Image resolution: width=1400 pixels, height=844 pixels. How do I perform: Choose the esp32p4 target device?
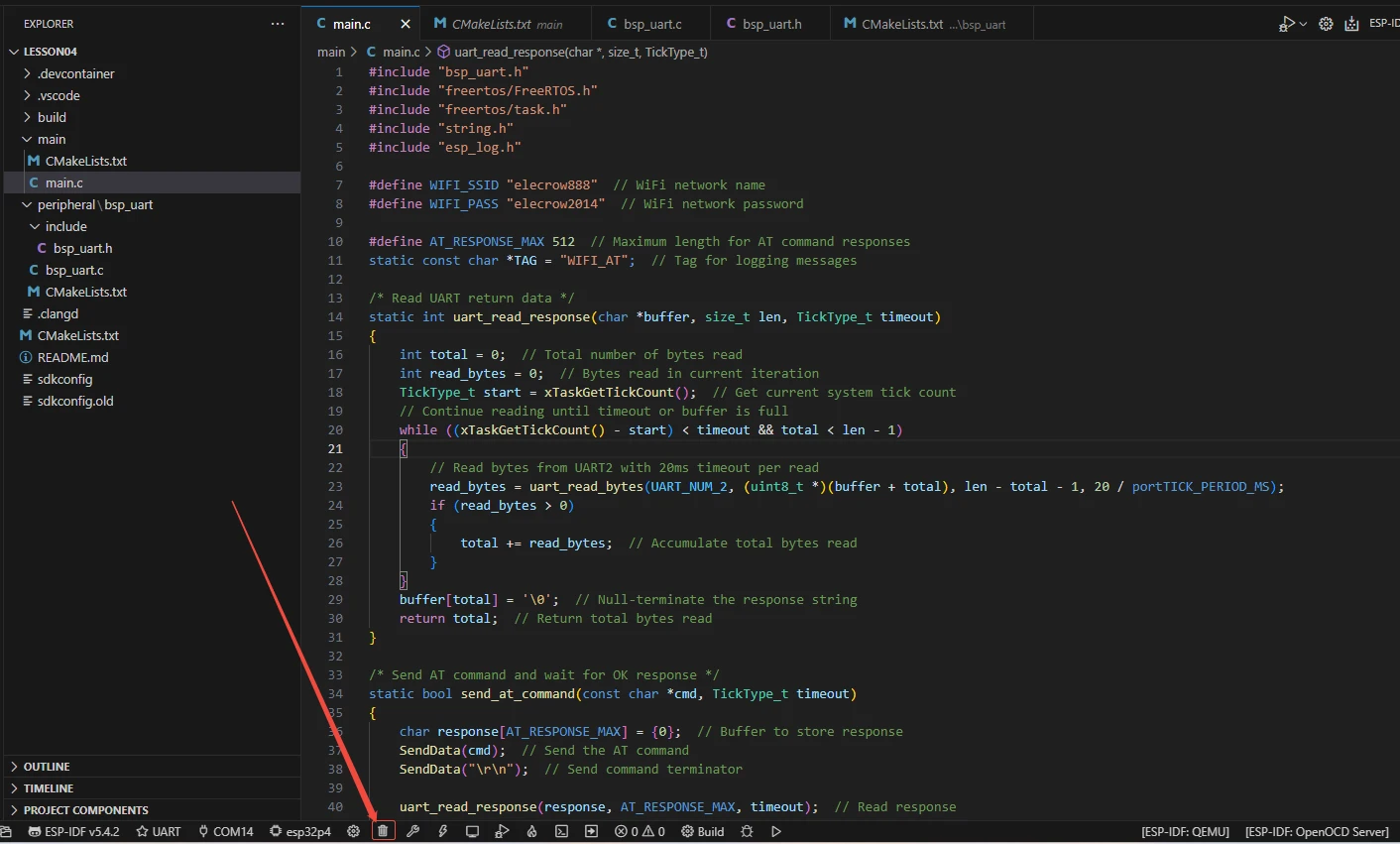(x=300, y=831)
